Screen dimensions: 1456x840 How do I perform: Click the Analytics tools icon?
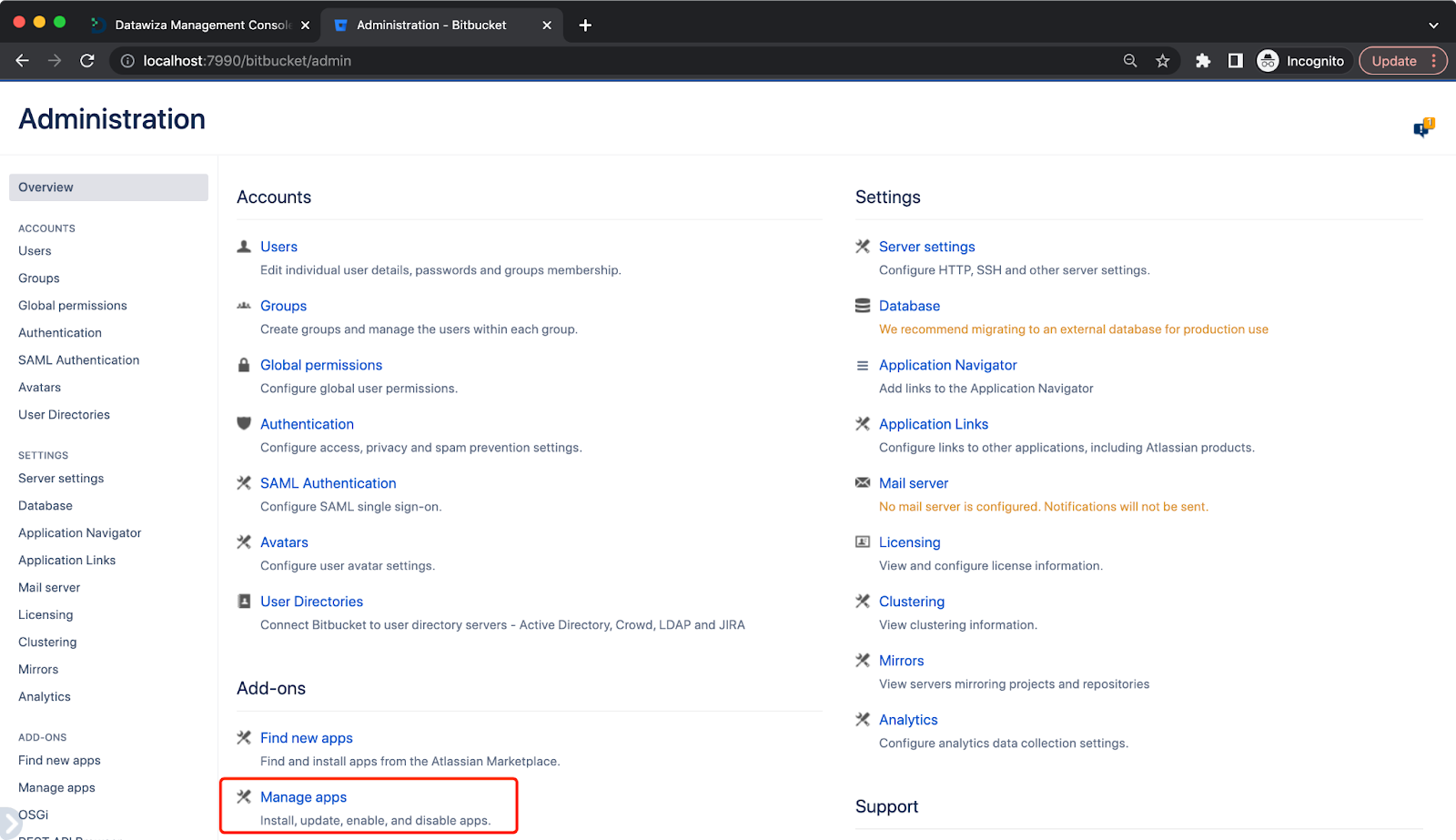[x=863, y=720]
